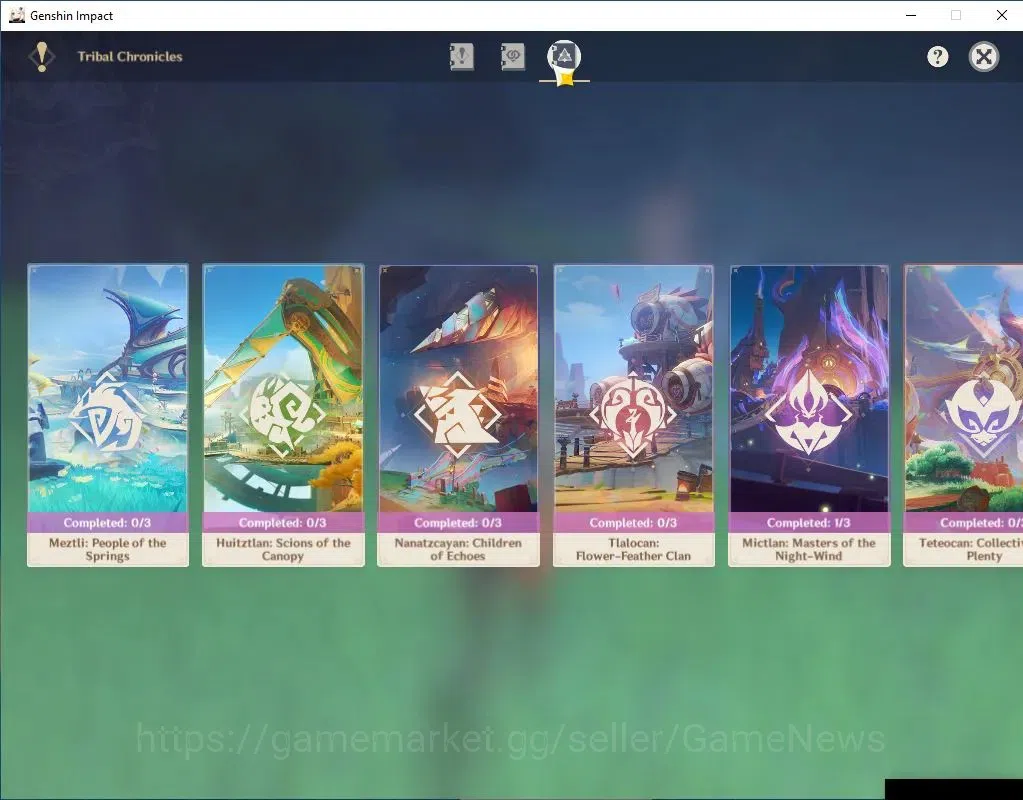Click "Completed: 0/3" under the Tlalocan card
The height and width of the screenshot is (800, 1023).
(x=634, y=523)
